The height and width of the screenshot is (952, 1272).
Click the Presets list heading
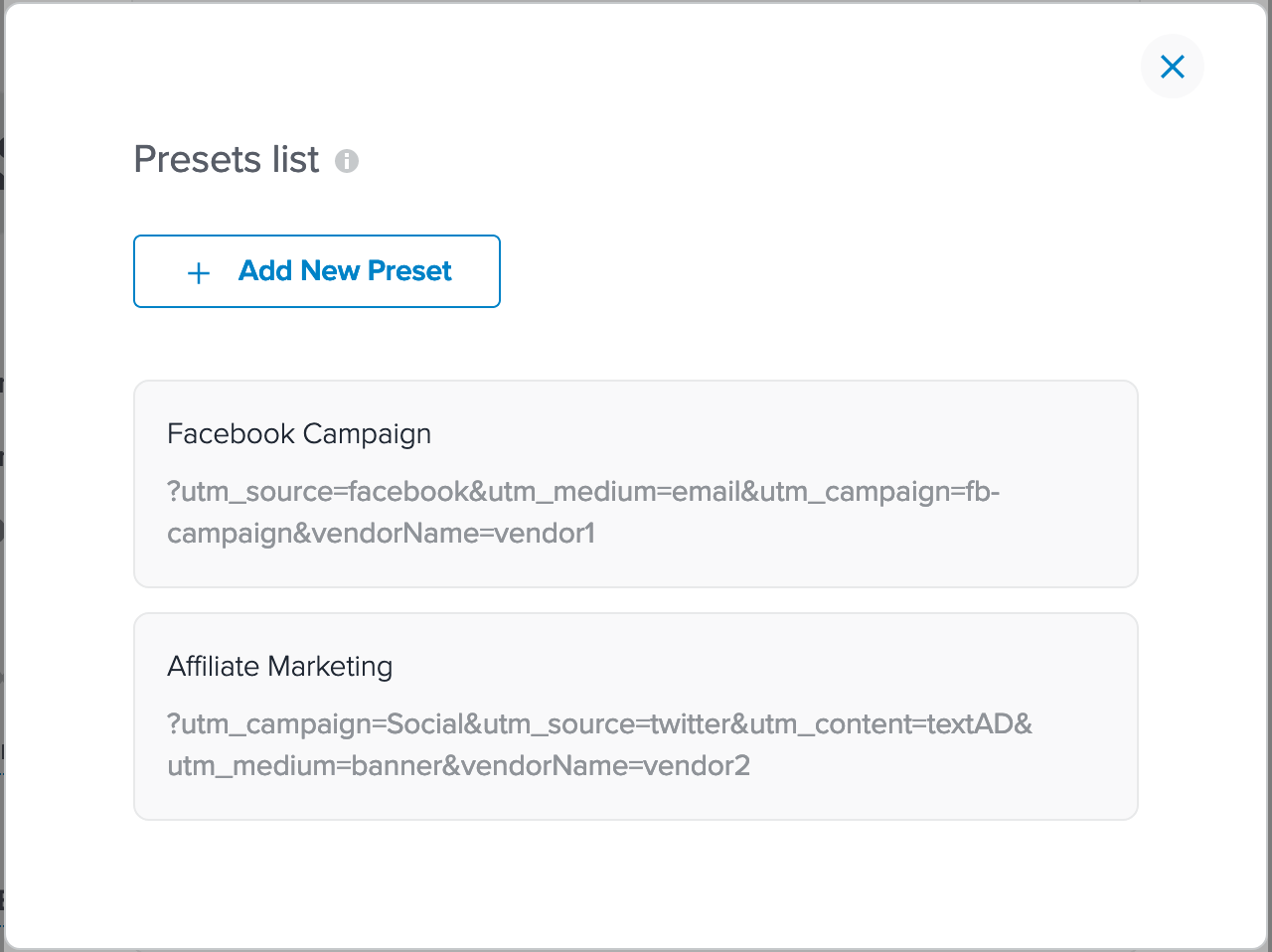point(227,159)
